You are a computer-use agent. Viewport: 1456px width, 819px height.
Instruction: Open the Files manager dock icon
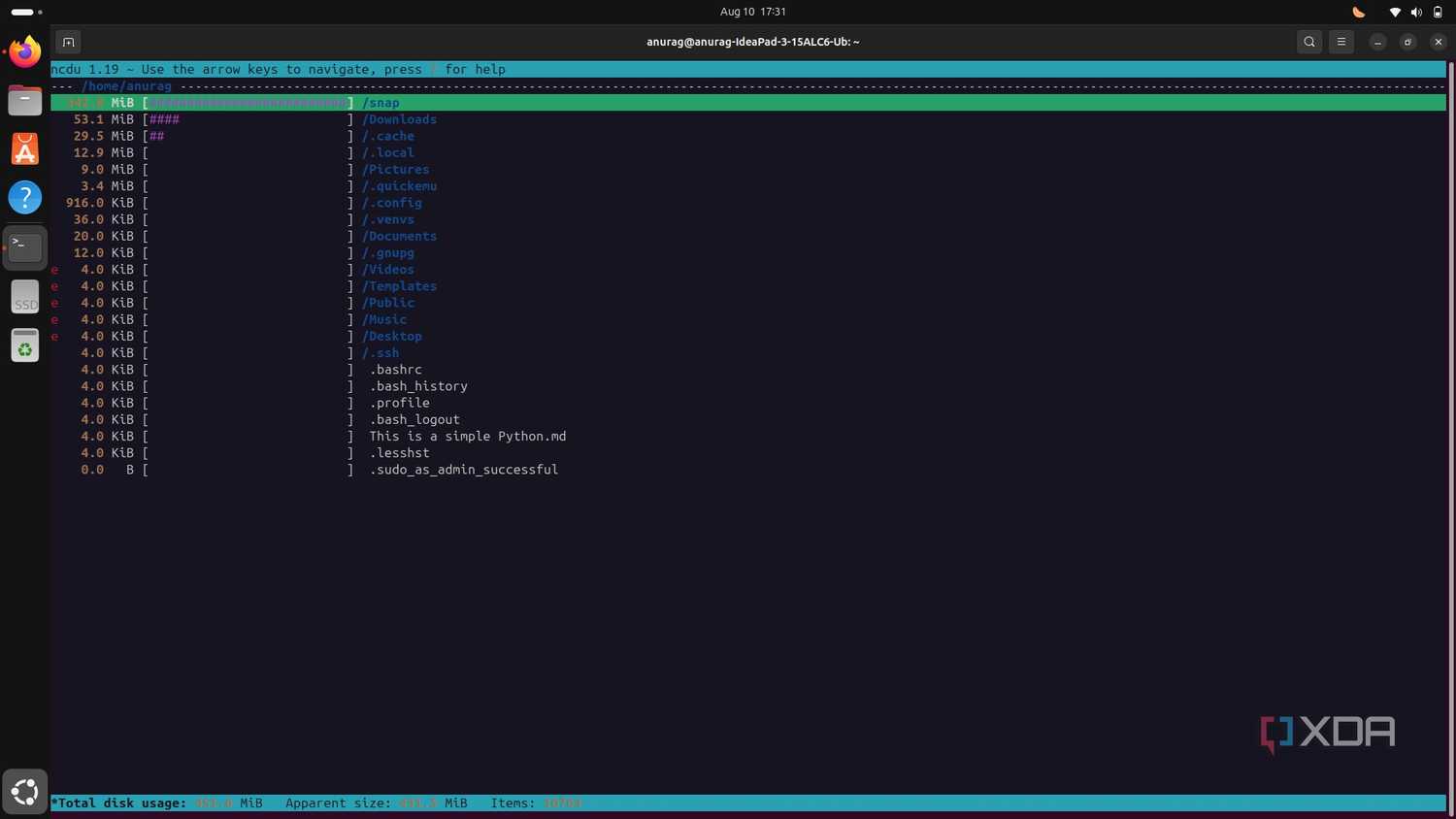click(x=25, y=100)
